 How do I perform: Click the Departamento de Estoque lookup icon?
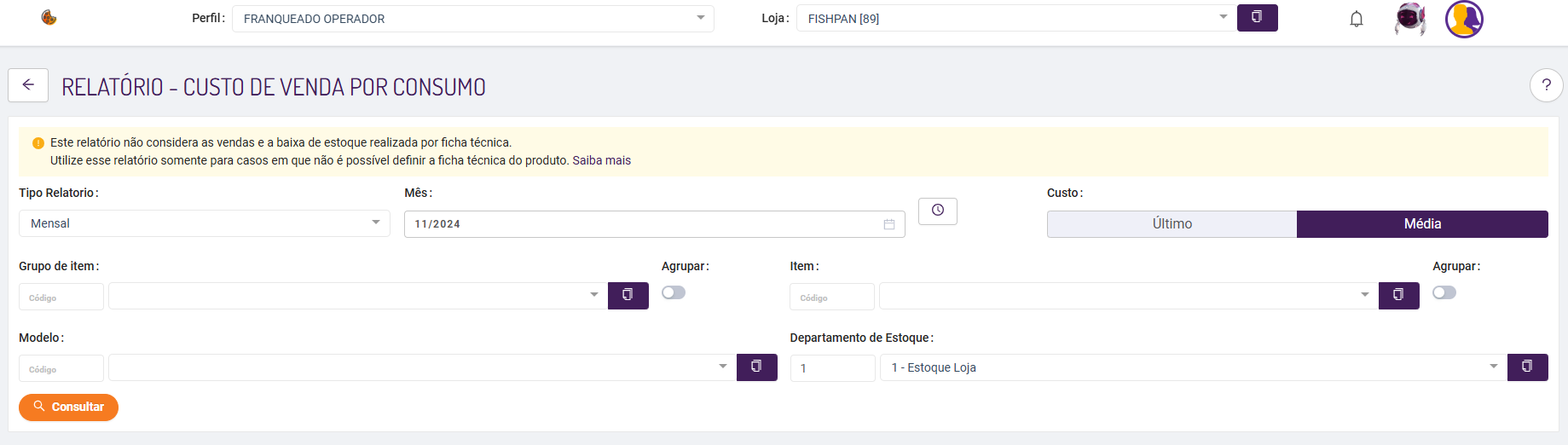(x=1527, y=367)
